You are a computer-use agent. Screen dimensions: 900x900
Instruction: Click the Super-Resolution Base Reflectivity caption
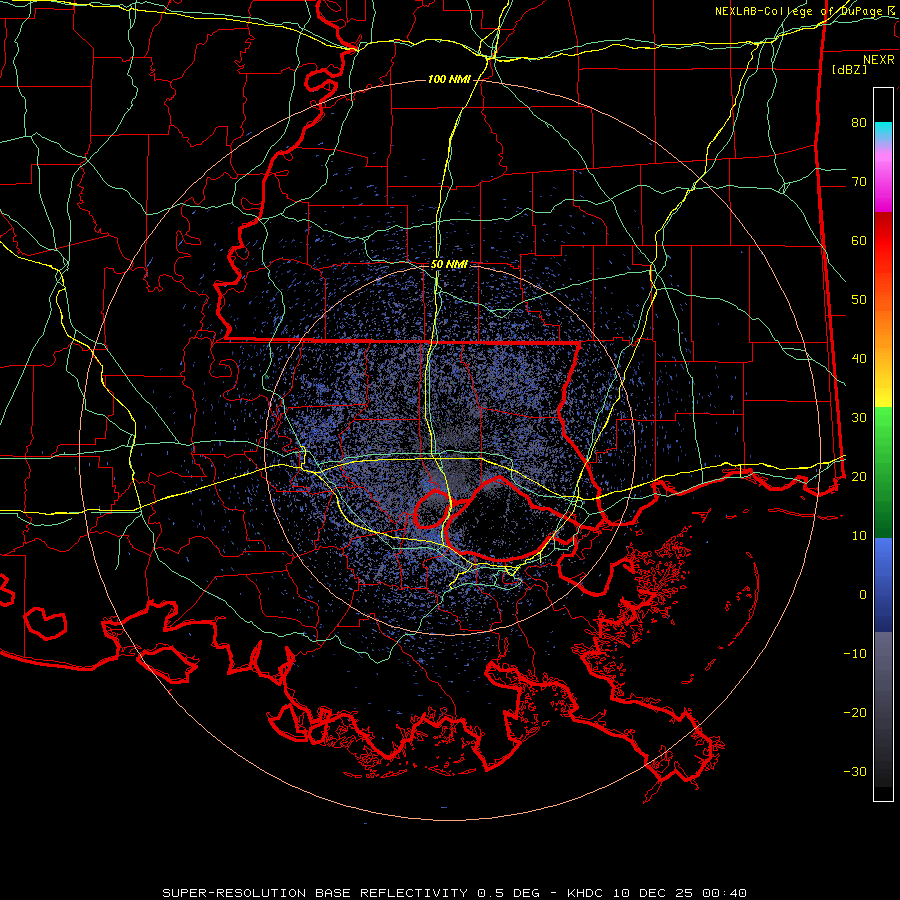point(454,893)
